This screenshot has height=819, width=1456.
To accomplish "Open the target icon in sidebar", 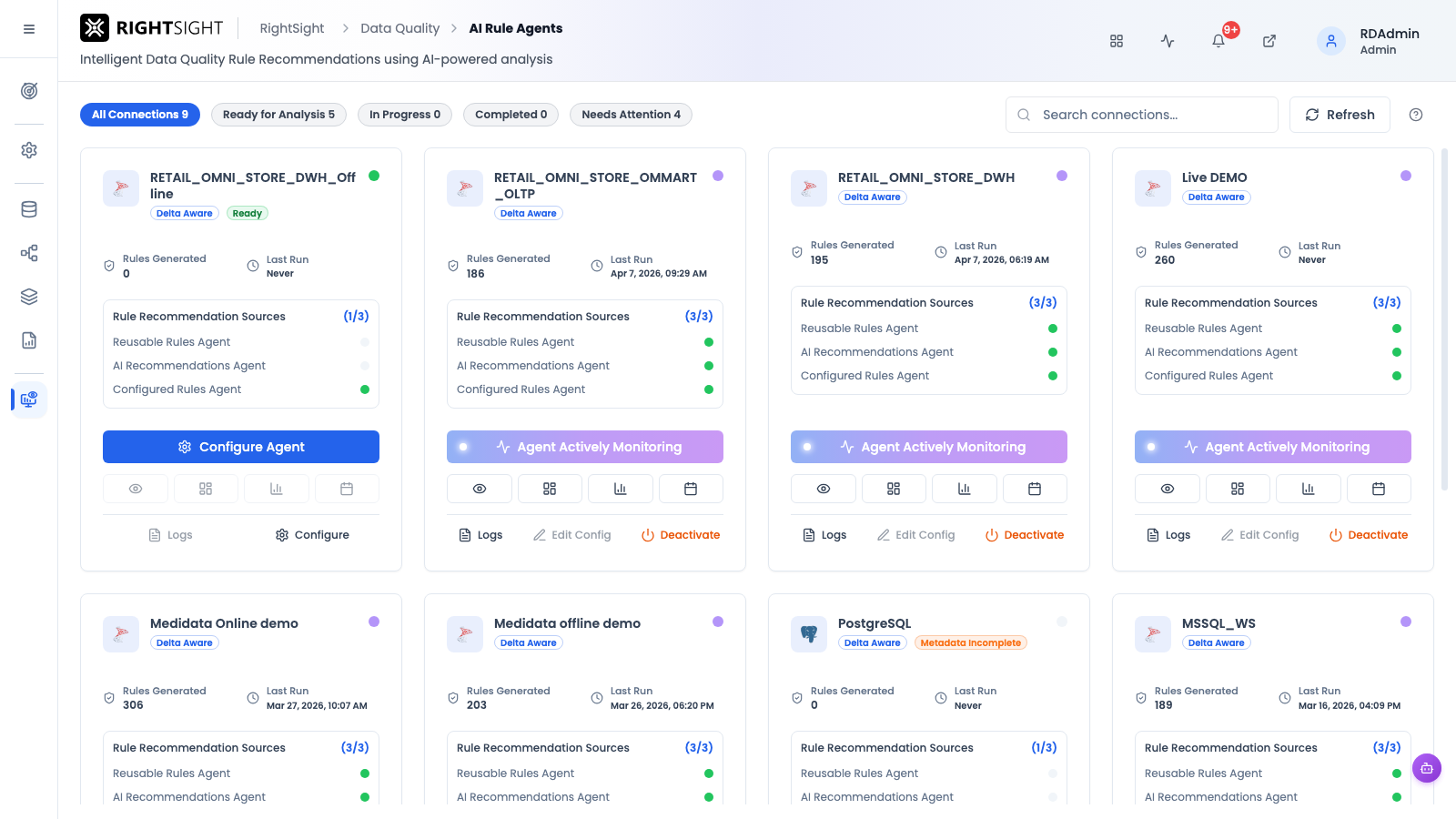I will [x=29, y=91].
